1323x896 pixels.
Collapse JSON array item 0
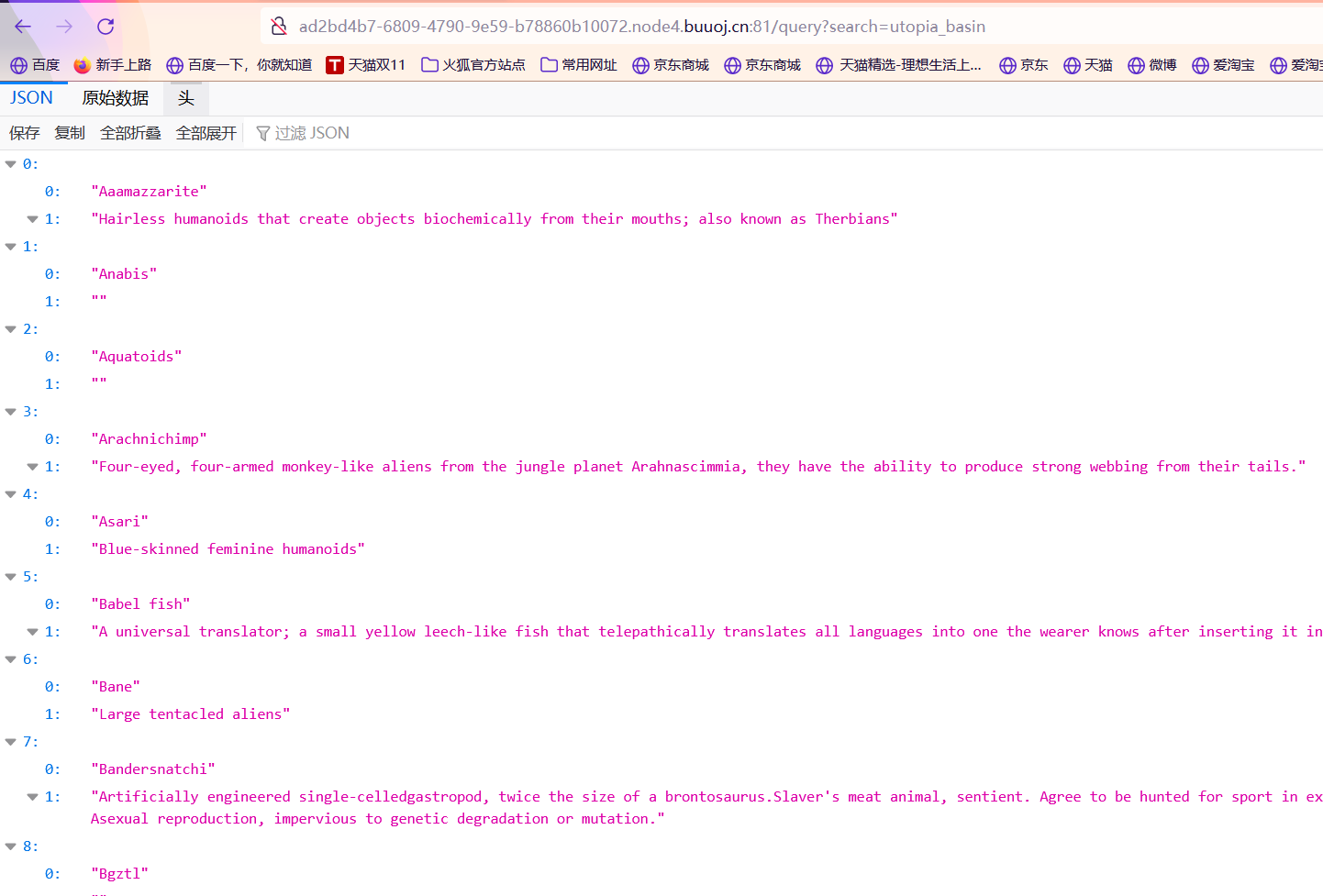click(11, 164)
